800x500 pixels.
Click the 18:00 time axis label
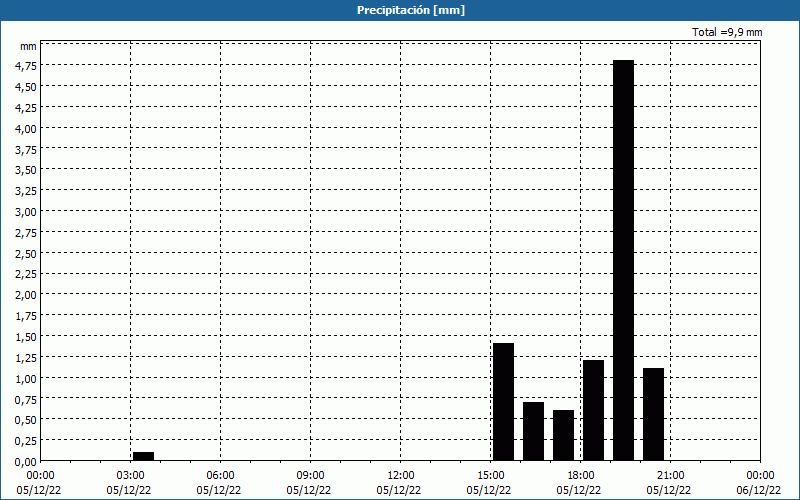click(580, 475)
